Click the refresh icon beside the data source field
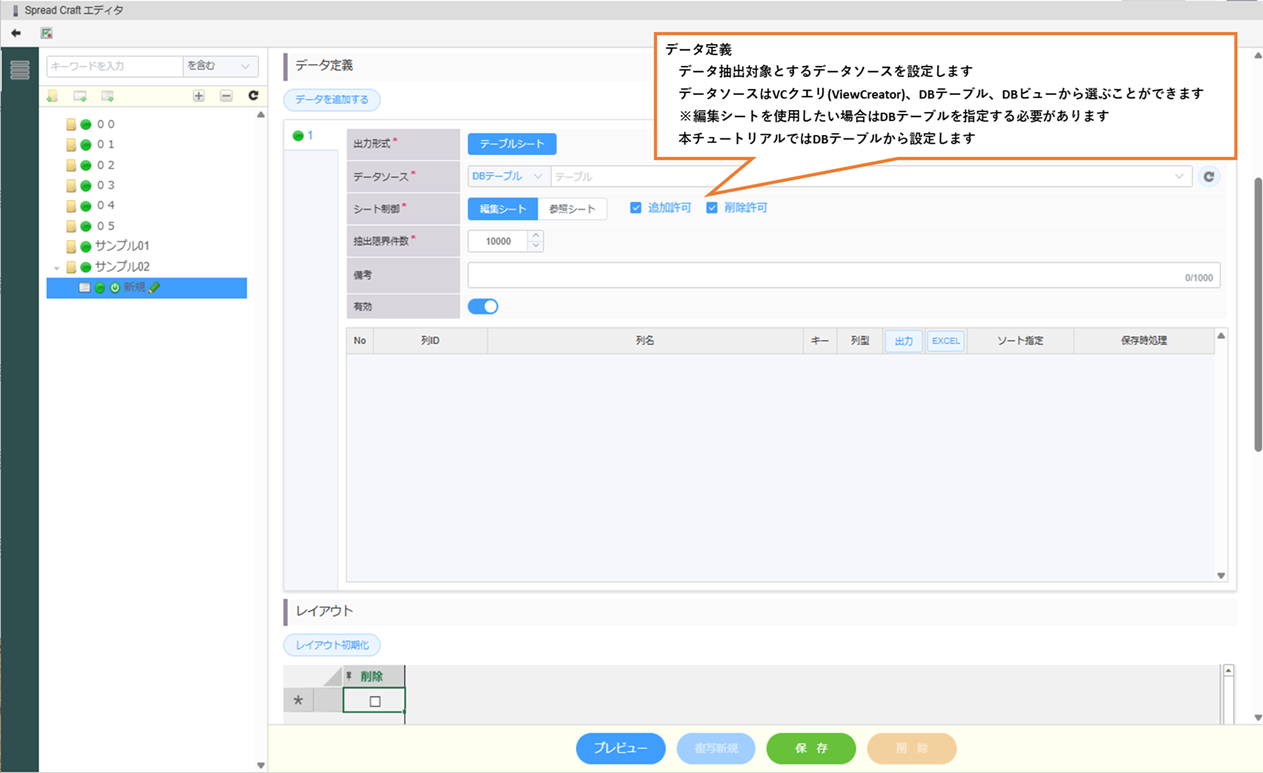Screen dimensions: 1263x773 pyautogui.click(x=1209, y=177)
